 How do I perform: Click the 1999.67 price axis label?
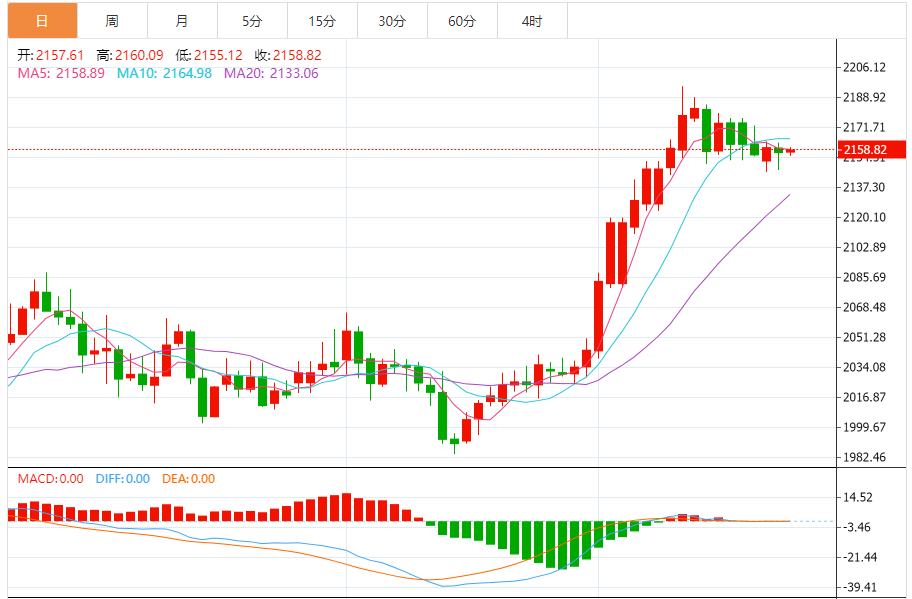864,427
